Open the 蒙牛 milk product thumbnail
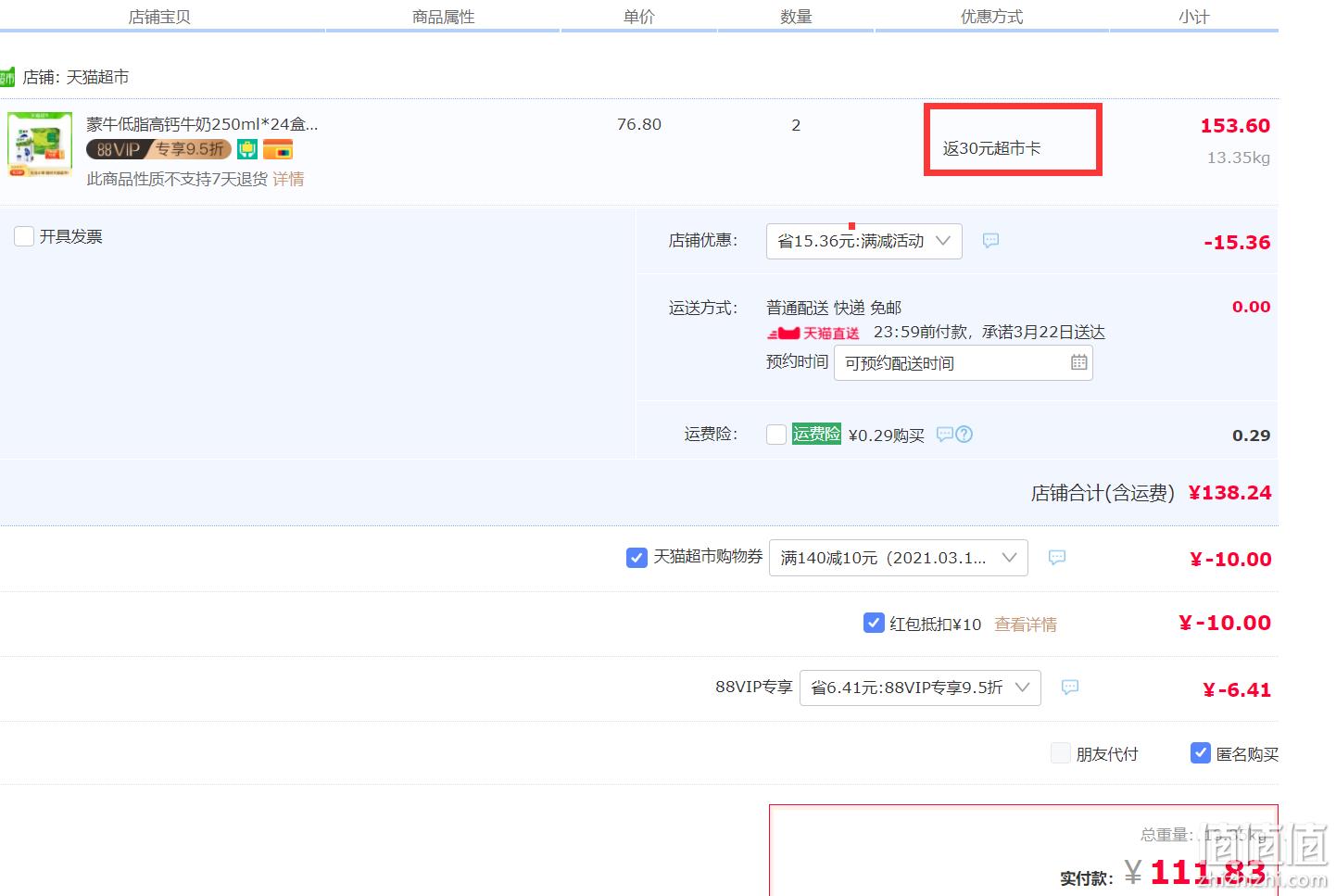Image resolution: width=1336 pixels, height=896 pixels. tap(40, 145)
